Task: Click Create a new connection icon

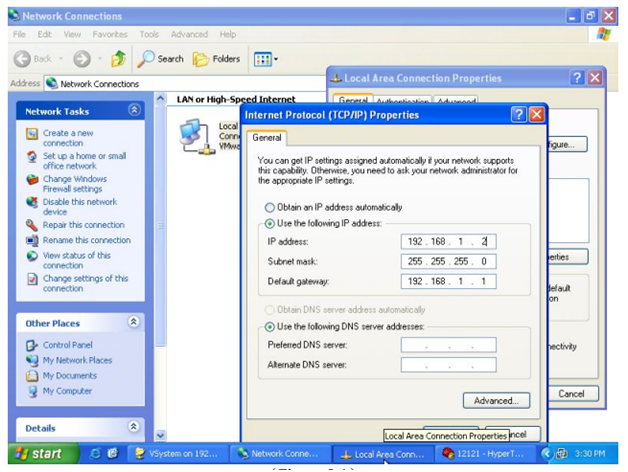Action: click(32, 134)
